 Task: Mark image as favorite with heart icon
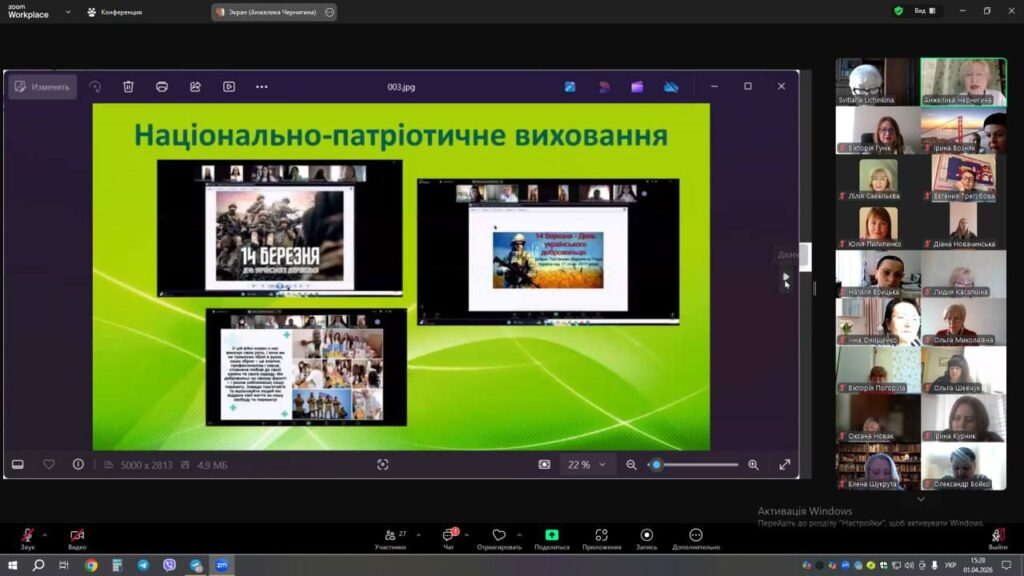[49, 464]
